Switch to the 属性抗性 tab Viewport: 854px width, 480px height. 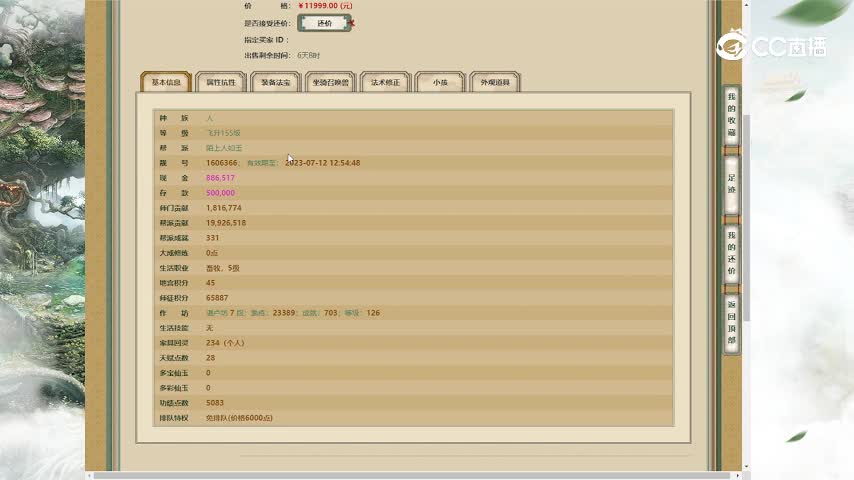[x=220, y=83]
